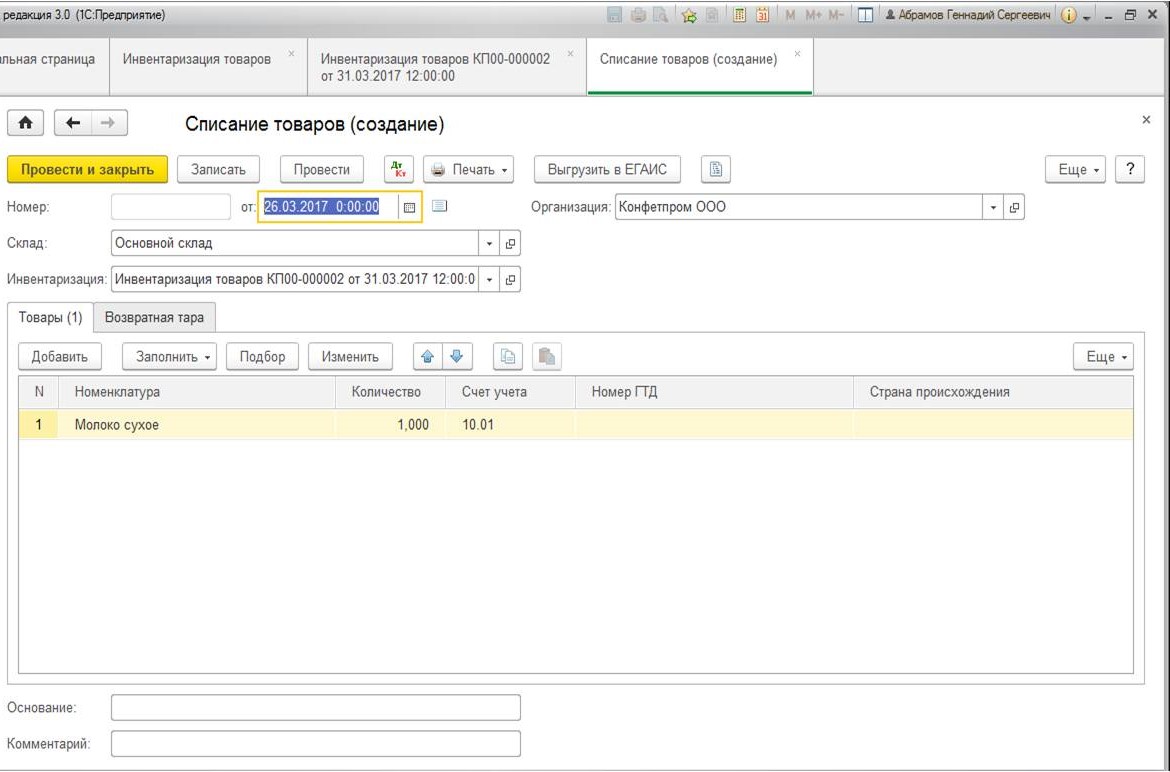The image size is (1170, 772).
Task: Click the back navigation arrow
Action: tap(72, 123)
